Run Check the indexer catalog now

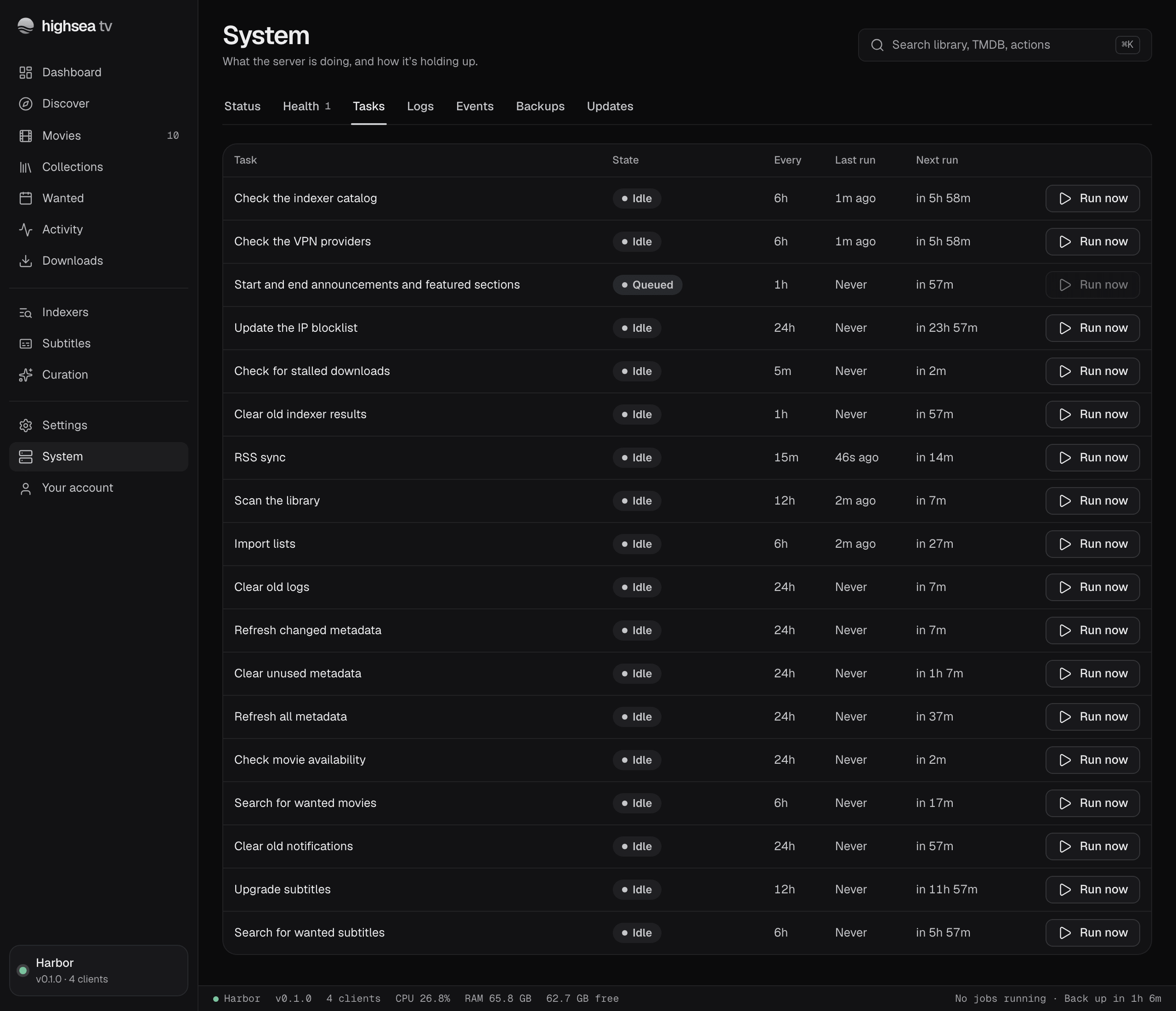coord(1092,199)
